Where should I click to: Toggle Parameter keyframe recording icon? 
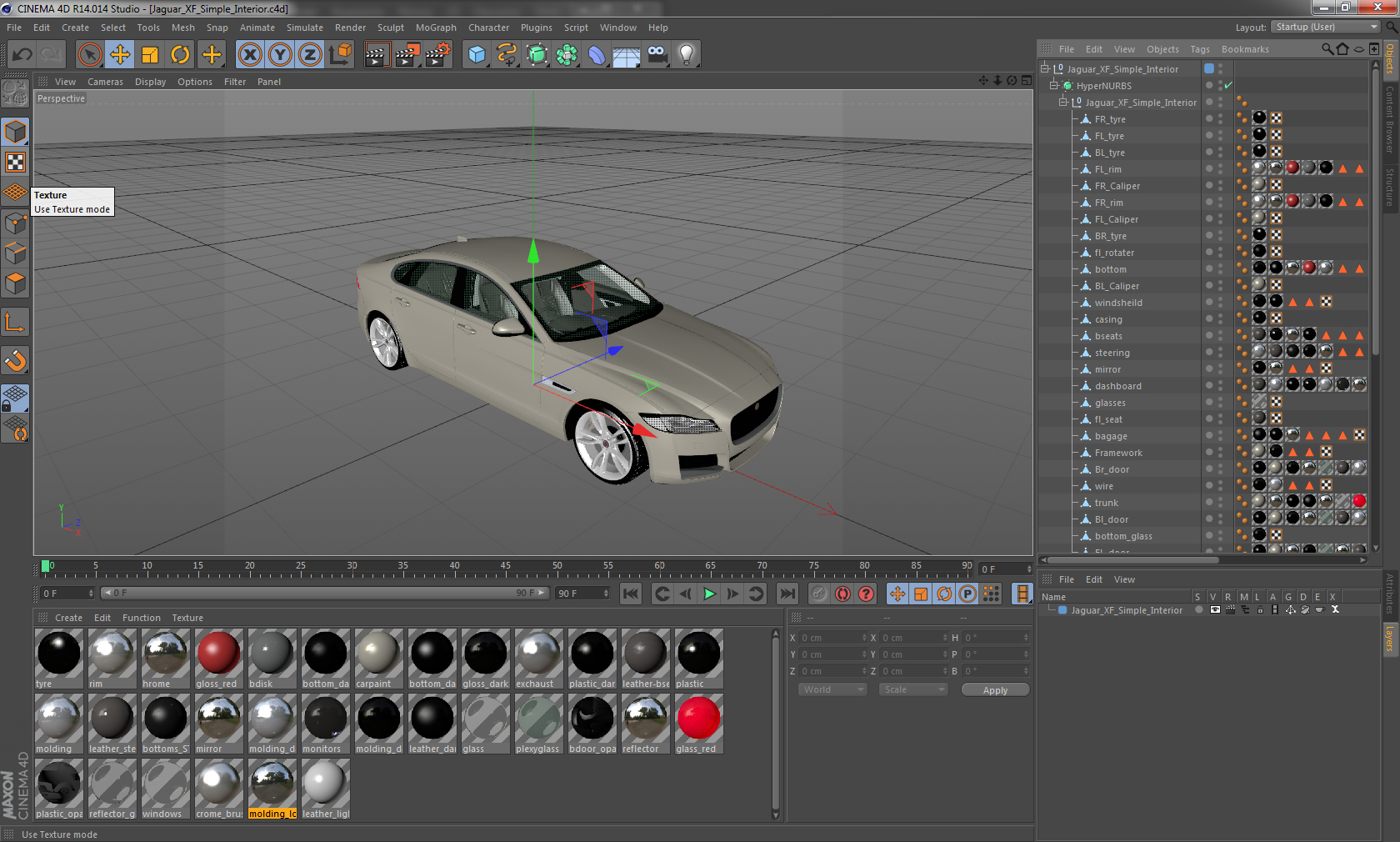click(x=967, y=594)
